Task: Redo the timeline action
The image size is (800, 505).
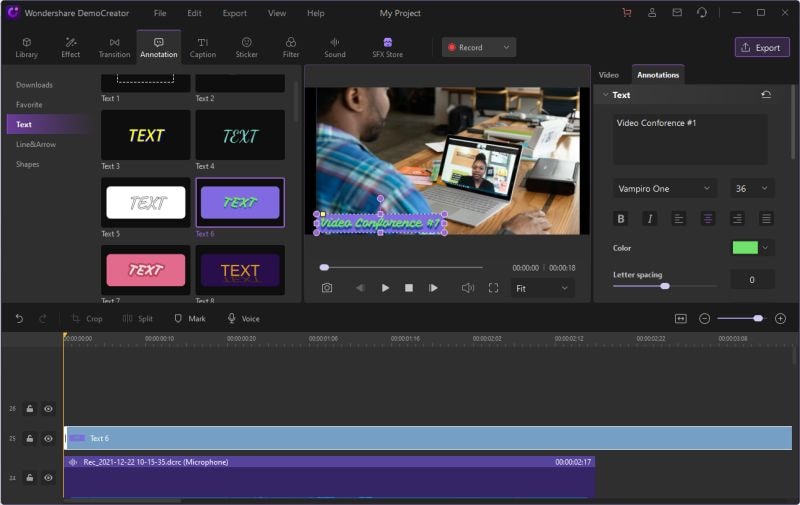Action: [x=42, y=319]
